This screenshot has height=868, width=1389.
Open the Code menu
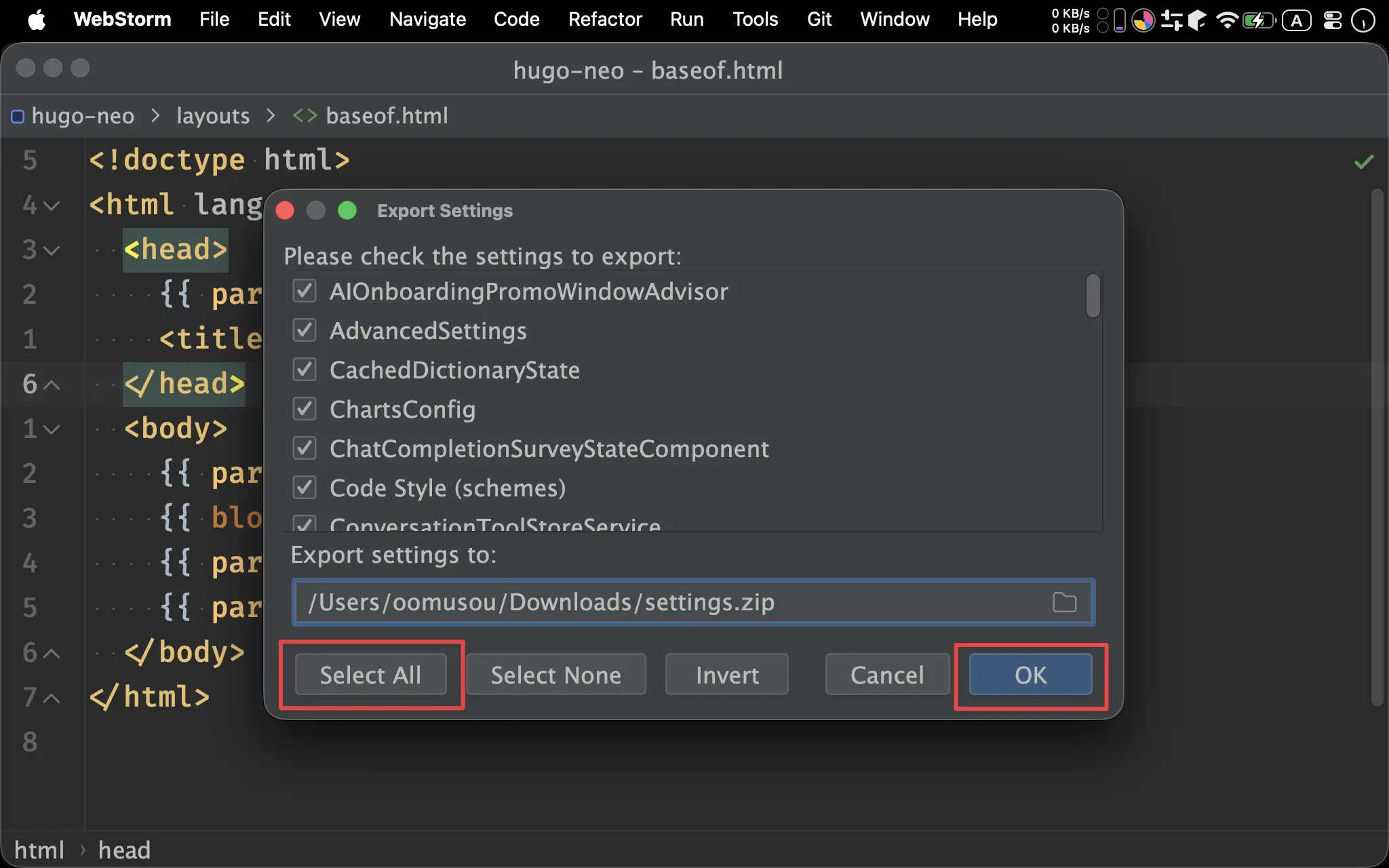[517, 20]
